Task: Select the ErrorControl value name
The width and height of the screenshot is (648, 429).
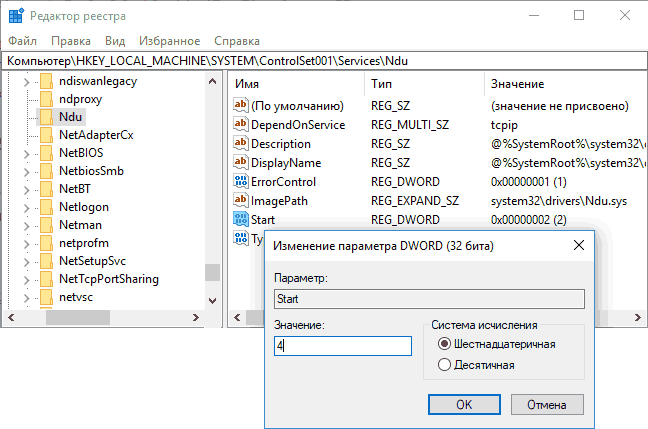Action: pos(284,182)
